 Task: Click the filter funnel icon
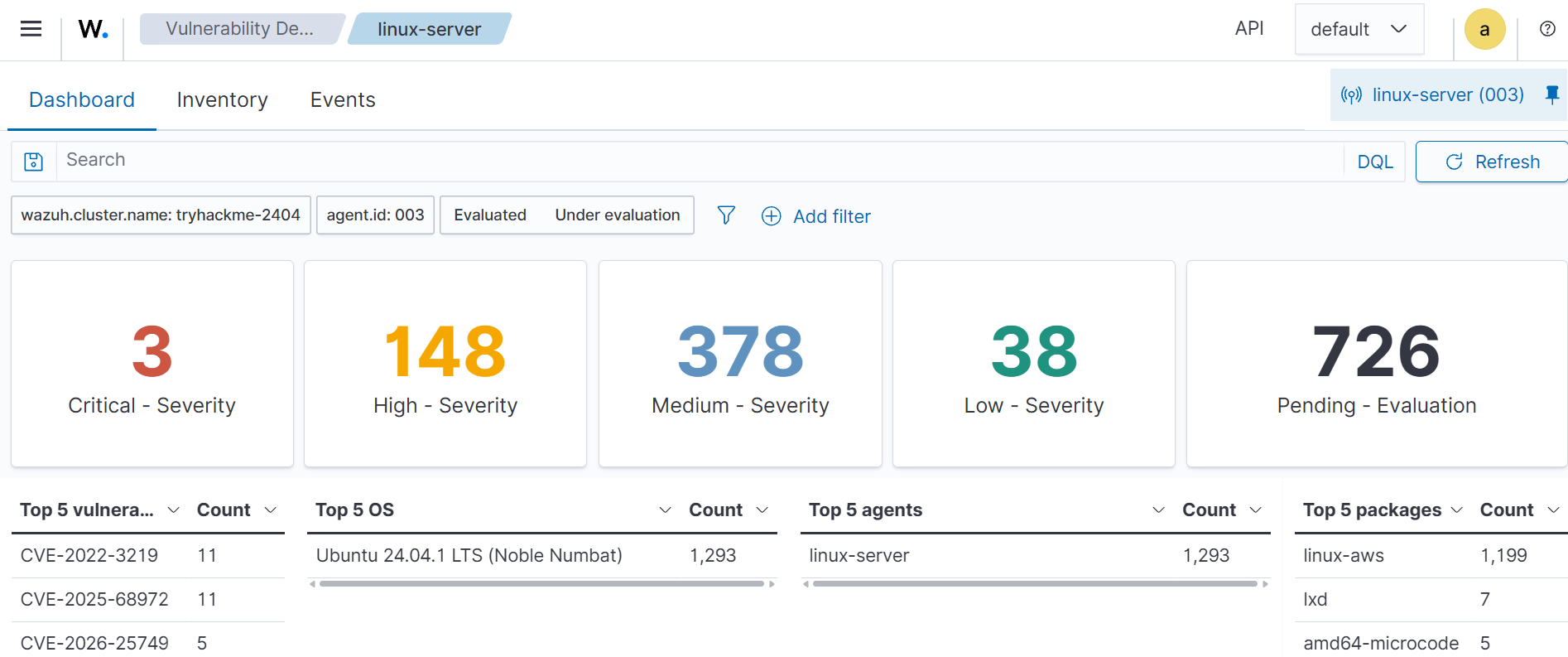point(726,215)
